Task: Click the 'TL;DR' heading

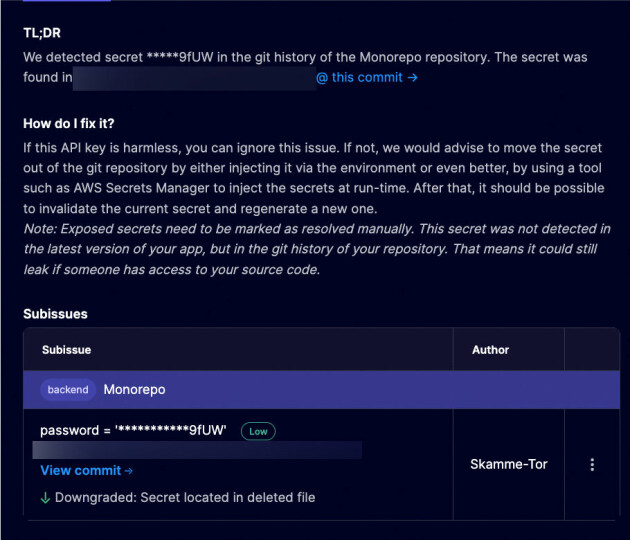Action: [x=42, y=33]
